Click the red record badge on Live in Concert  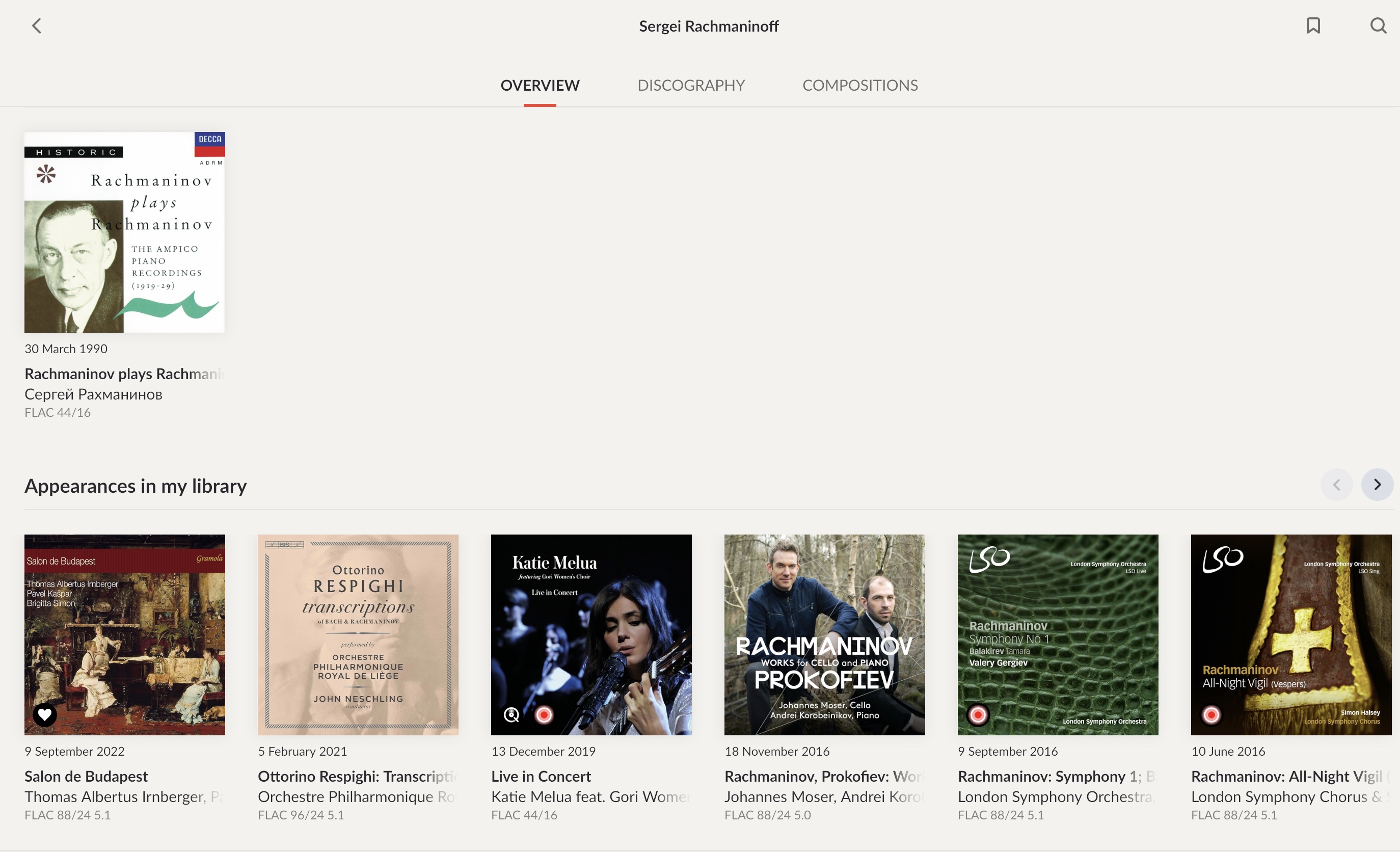tap(544, 714)
